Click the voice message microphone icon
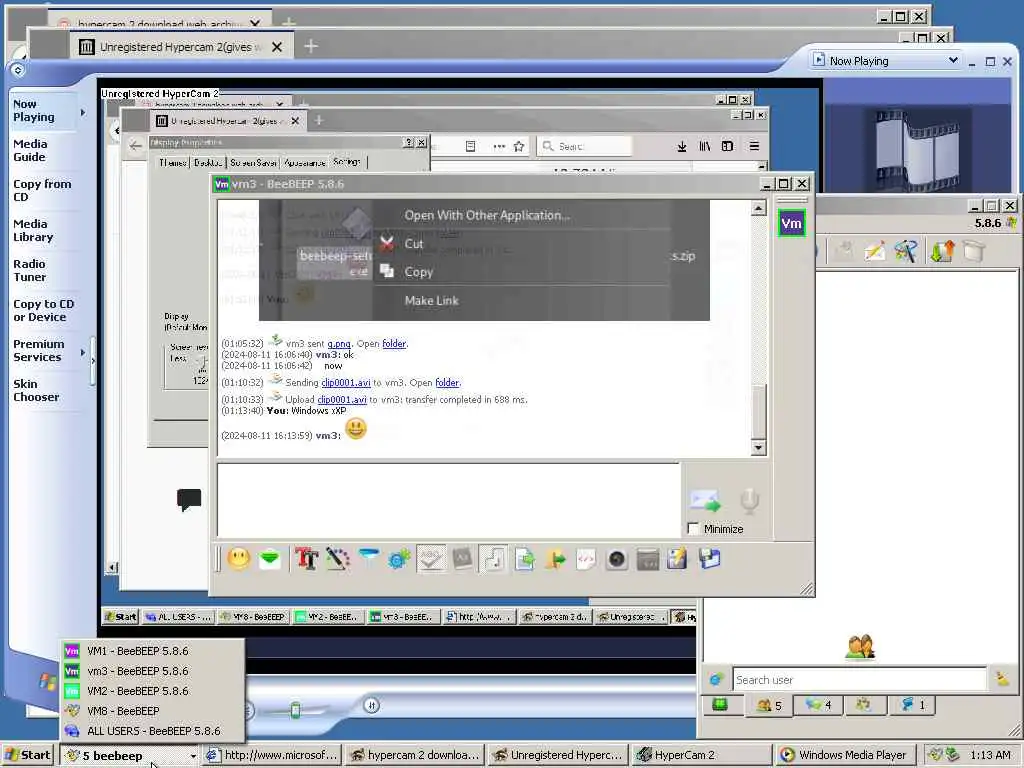This screenshot has height=768, width=1024. [x=749, y=501]
